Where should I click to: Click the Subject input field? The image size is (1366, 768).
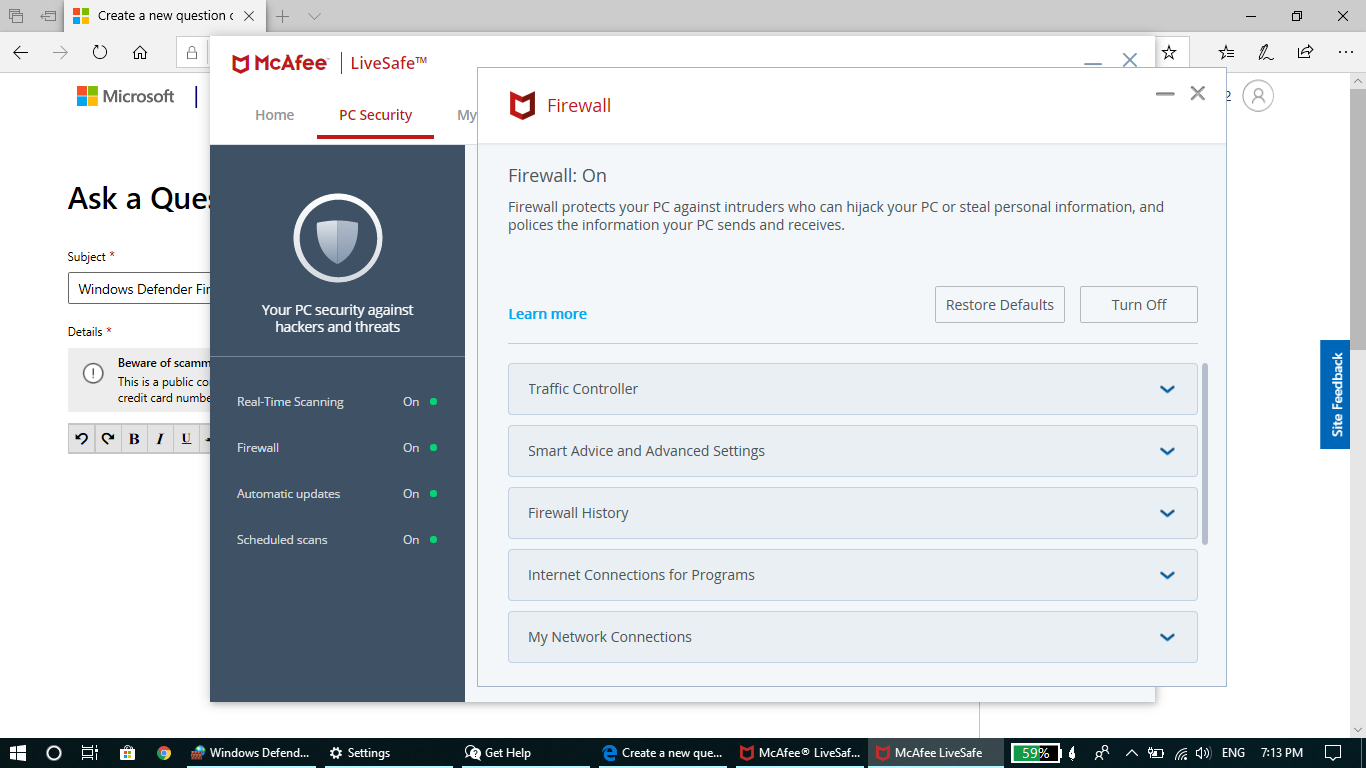[x=139, y=289]
